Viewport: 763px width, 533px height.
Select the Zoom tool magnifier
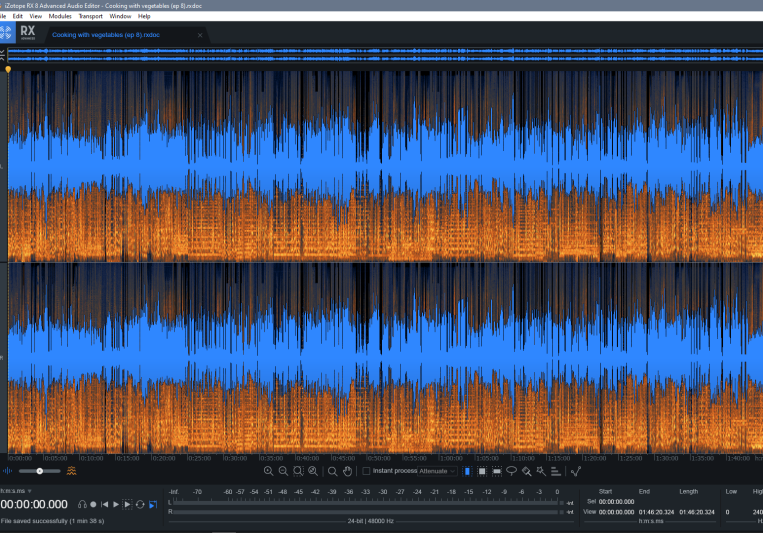(x=332, y=471)
